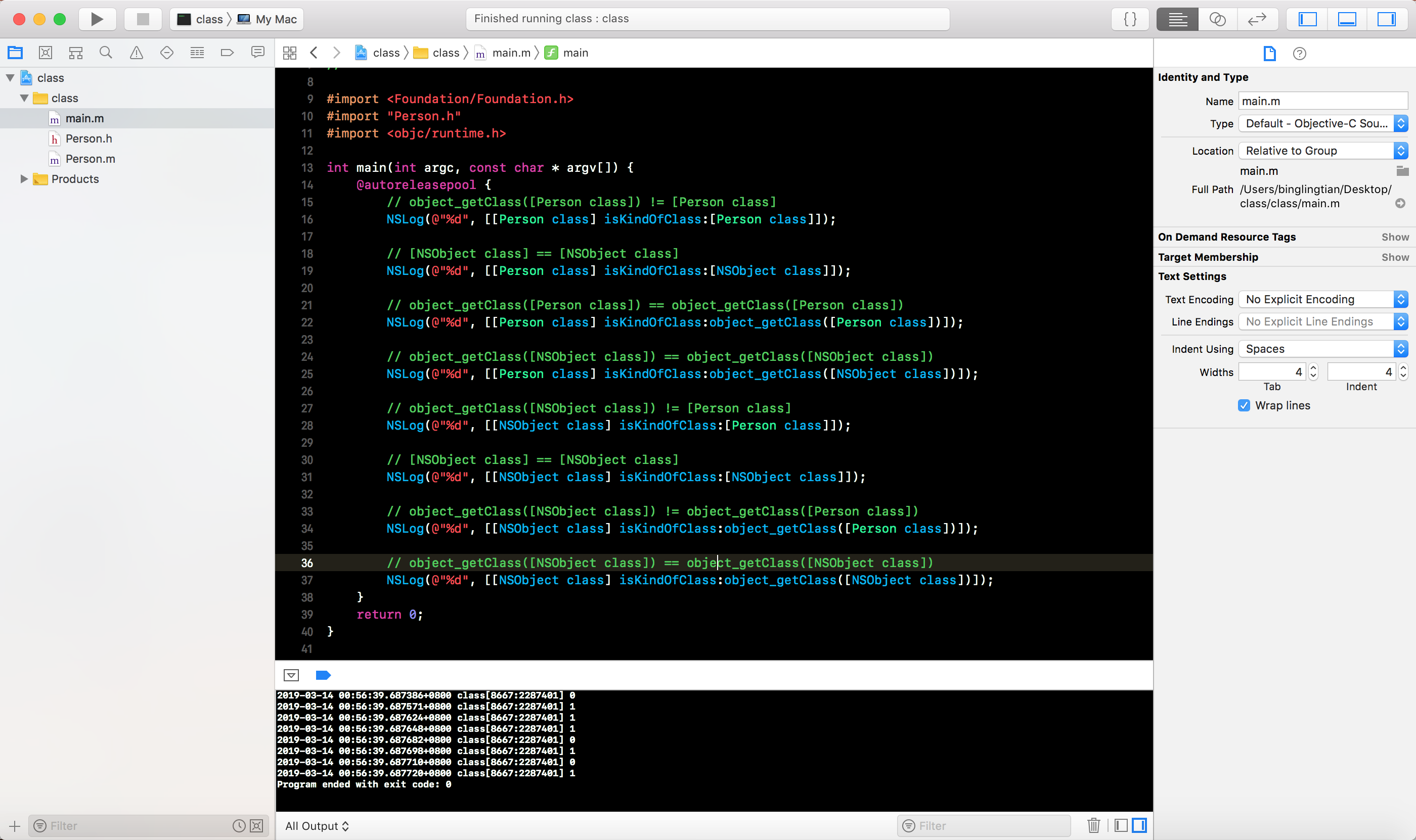
Task: Clear console with the trash icon
Action: click(x=1093, y=825)
